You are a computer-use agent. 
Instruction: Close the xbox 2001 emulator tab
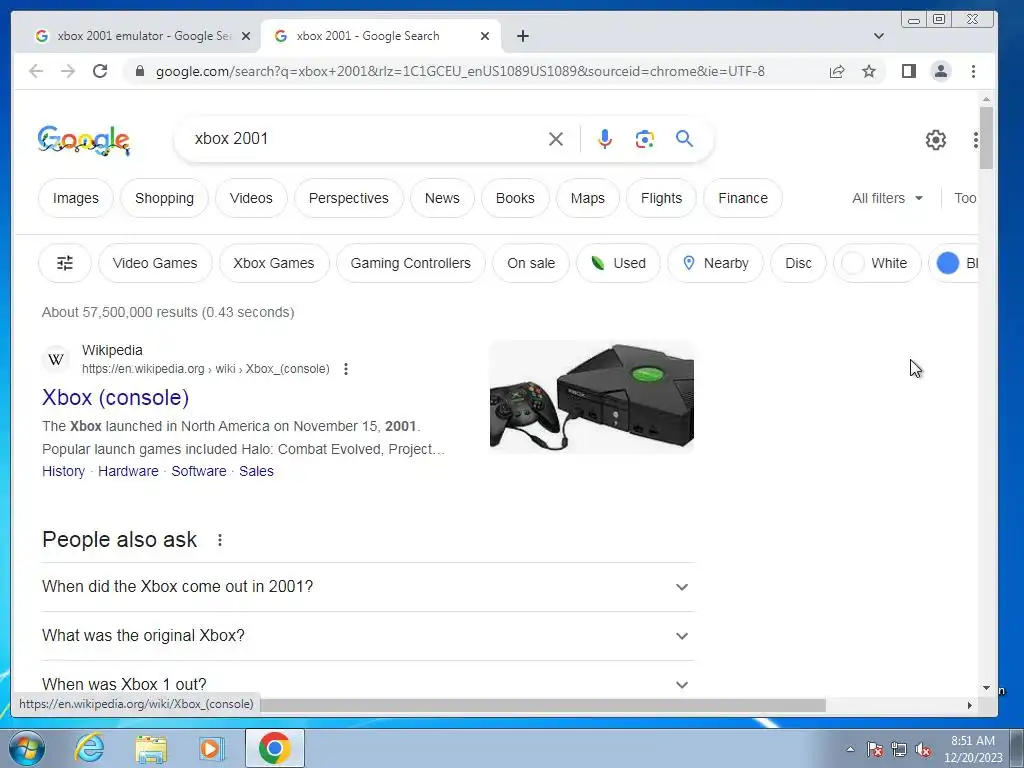246,36
